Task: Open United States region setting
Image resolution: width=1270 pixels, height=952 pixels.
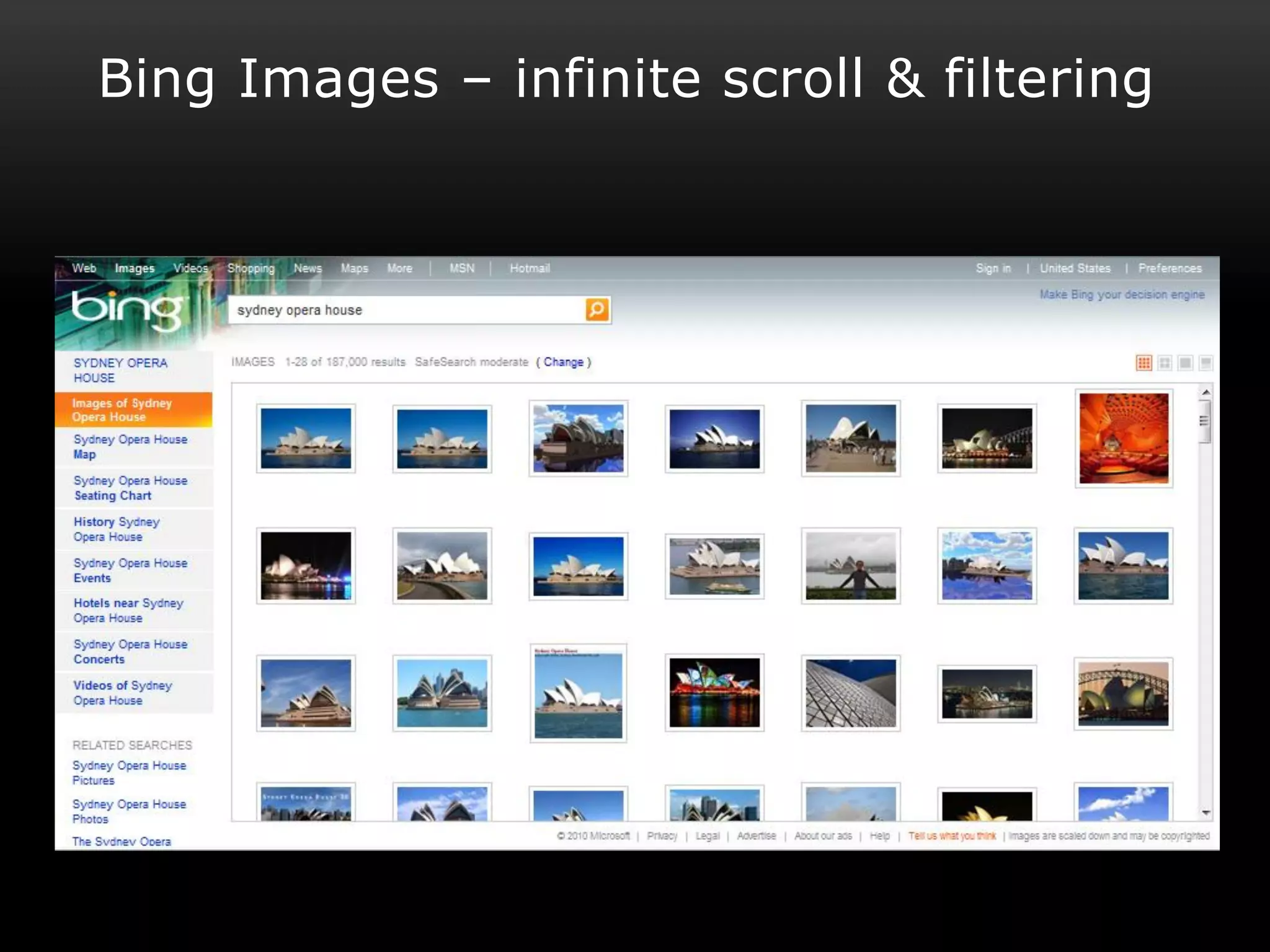Action: click(1075, 268)
